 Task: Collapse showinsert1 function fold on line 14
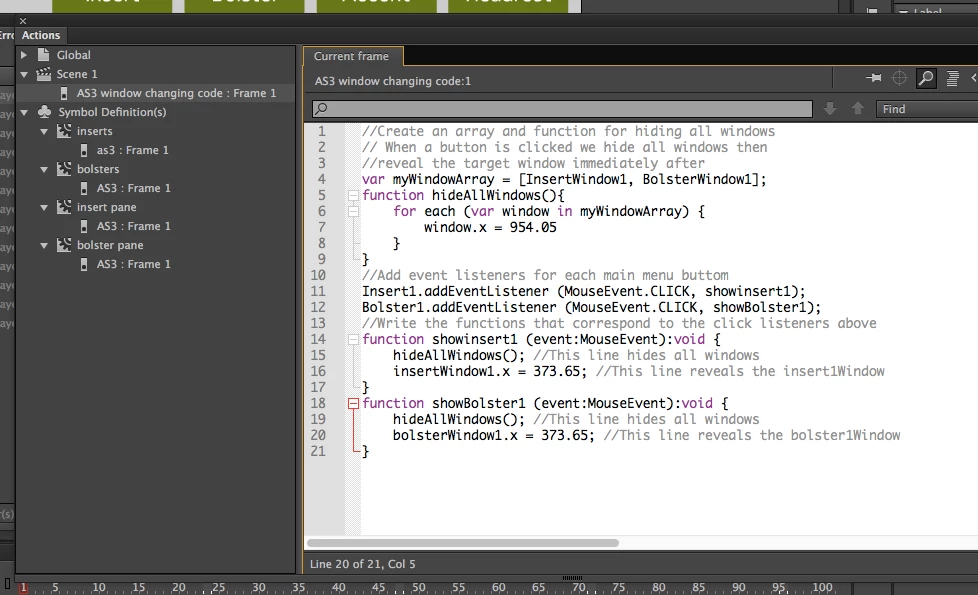(353, 340)
